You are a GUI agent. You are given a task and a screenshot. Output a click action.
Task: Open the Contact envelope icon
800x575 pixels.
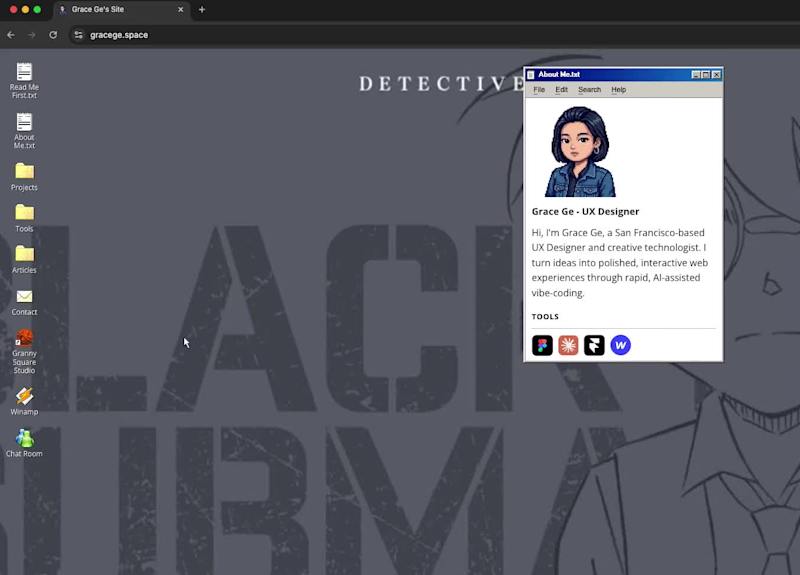[x=24, y=303]
